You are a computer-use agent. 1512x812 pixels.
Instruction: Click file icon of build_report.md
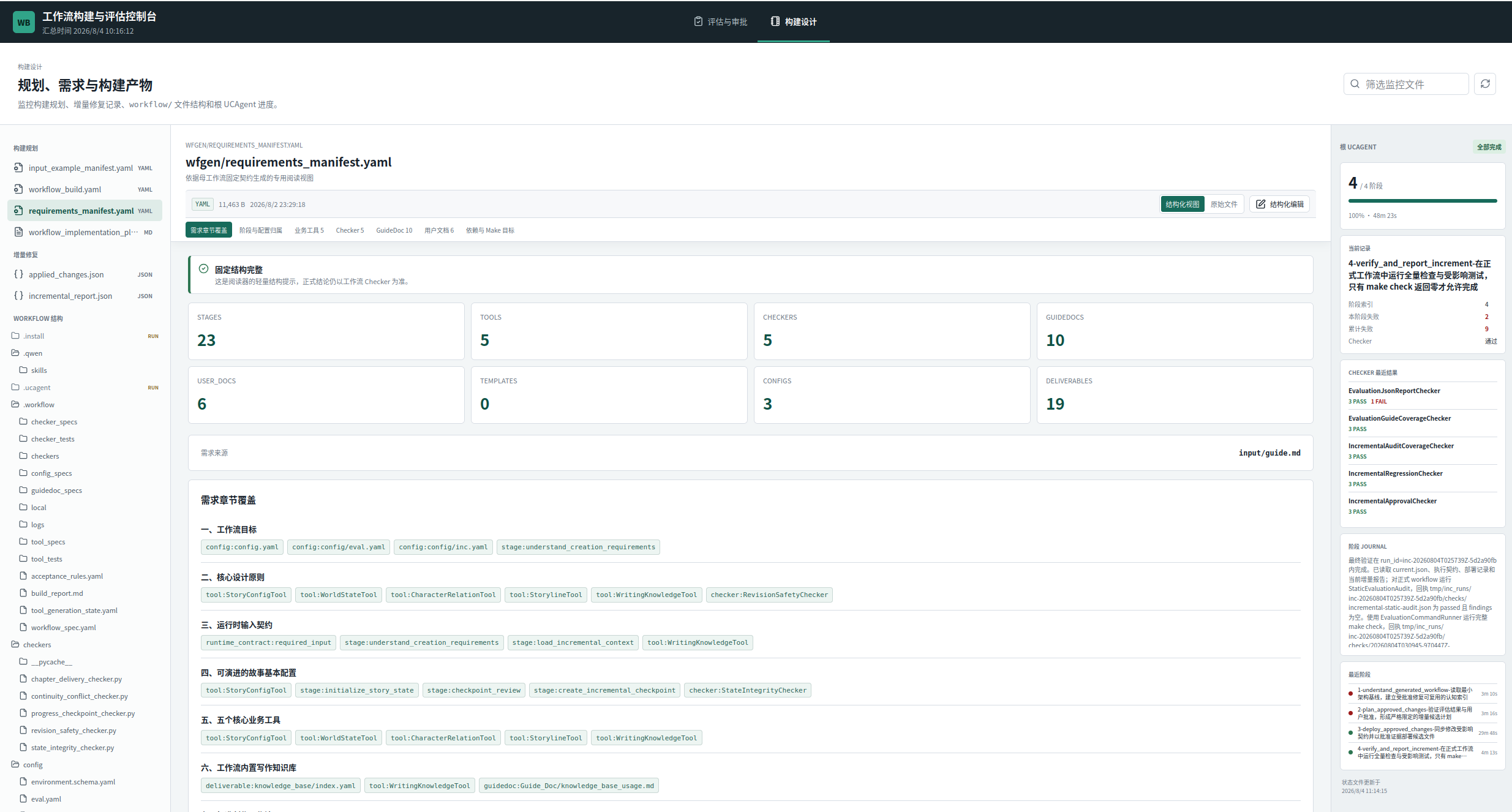[x=23, y=593]
